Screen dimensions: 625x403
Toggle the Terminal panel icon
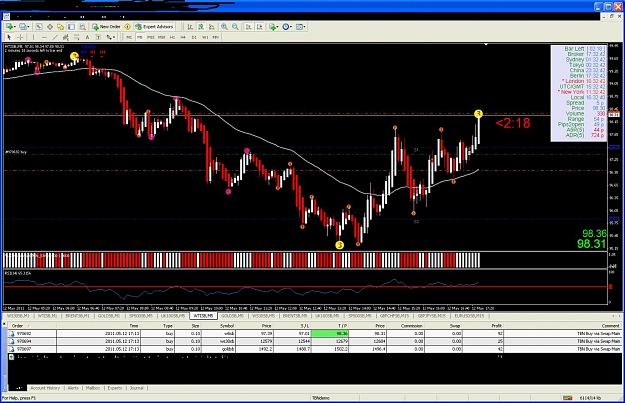71,27
